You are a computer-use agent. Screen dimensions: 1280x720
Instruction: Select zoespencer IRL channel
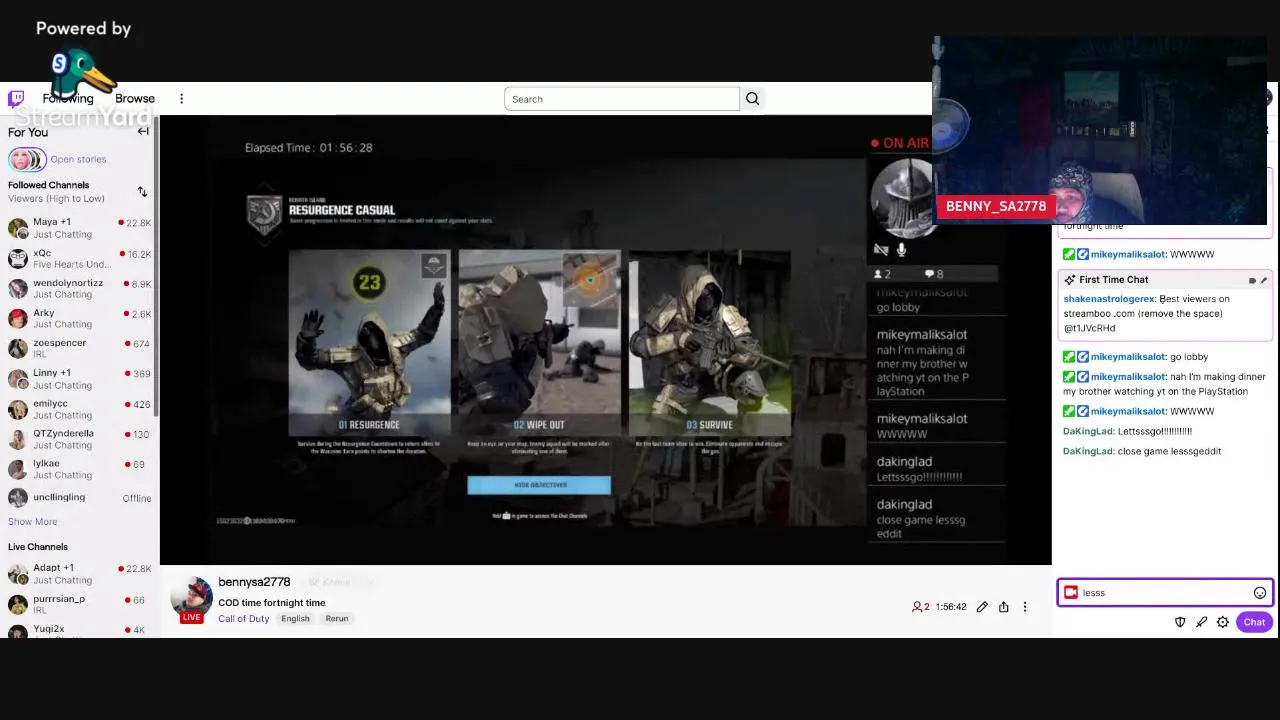79,349
